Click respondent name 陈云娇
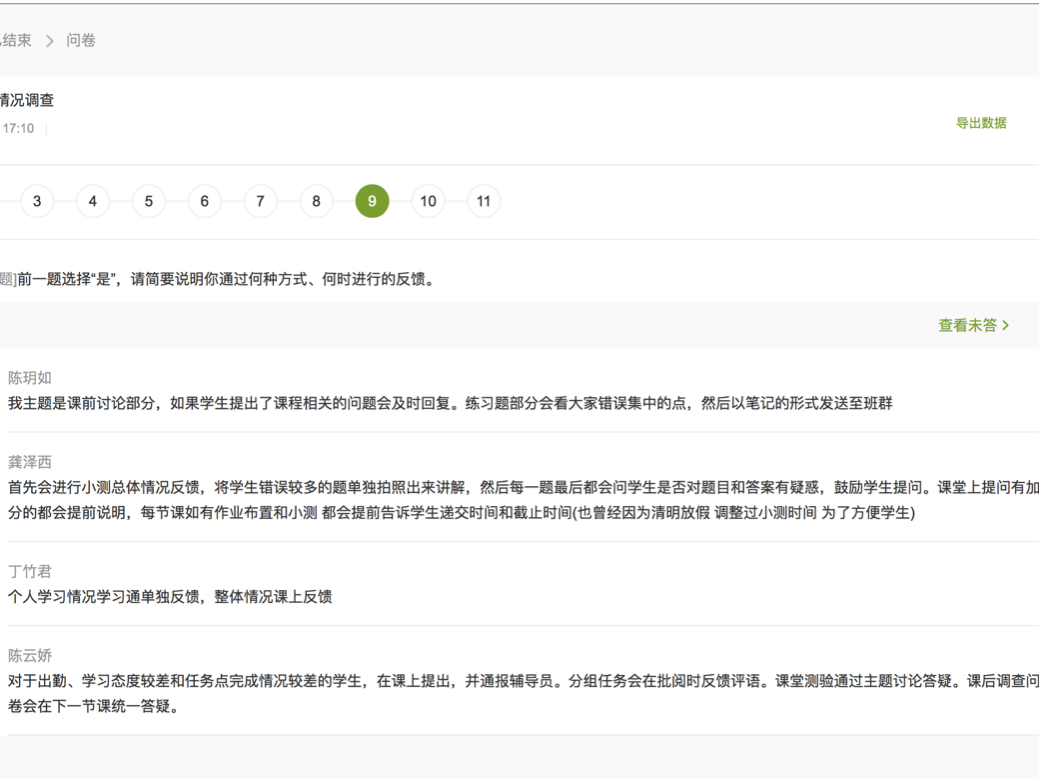 point(30,655)
